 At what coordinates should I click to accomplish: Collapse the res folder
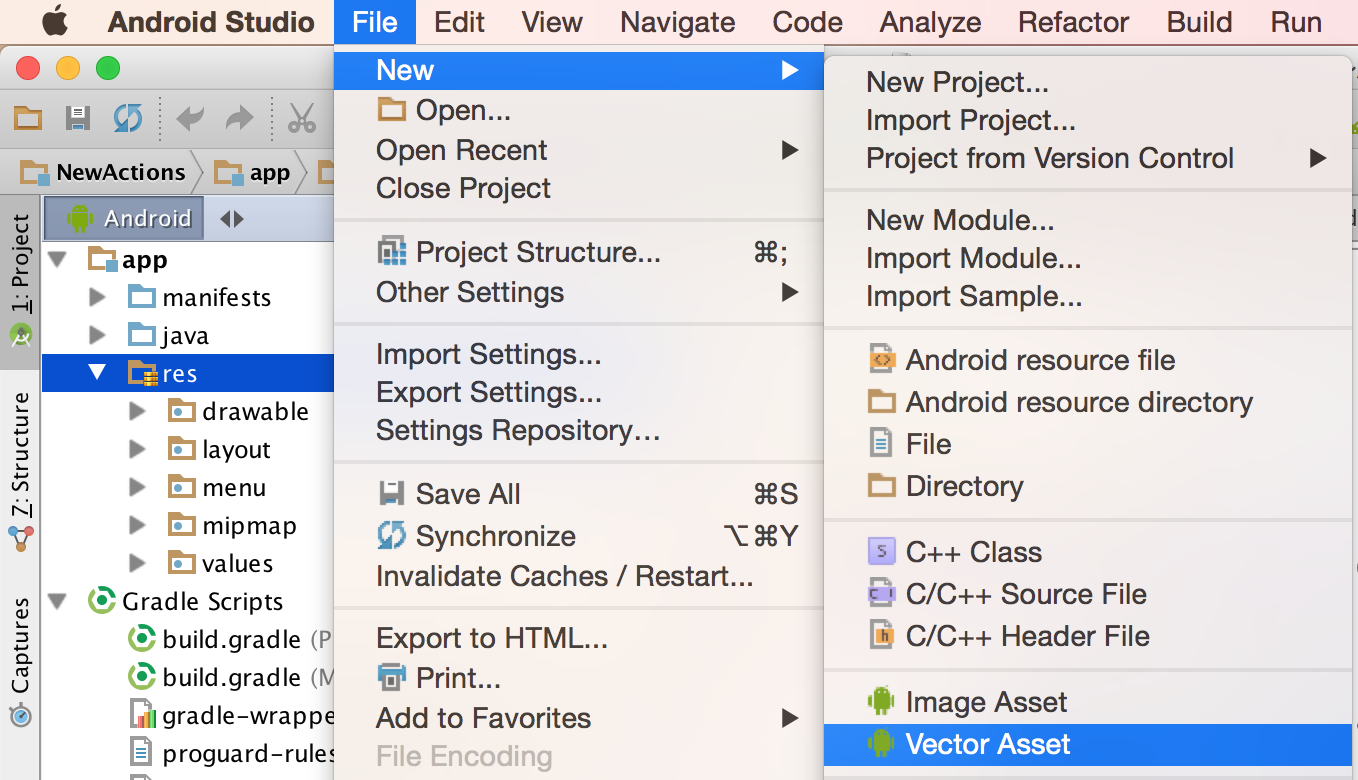click(97, 373)
